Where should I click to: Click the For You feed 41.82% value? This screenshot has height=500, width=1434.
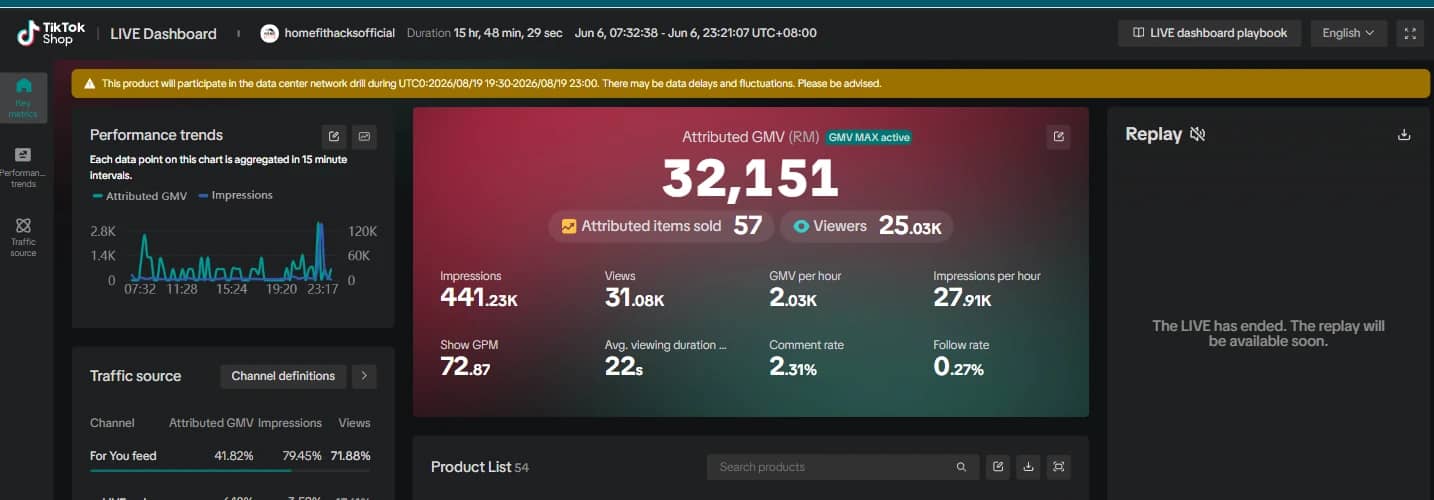pos(233,456)
